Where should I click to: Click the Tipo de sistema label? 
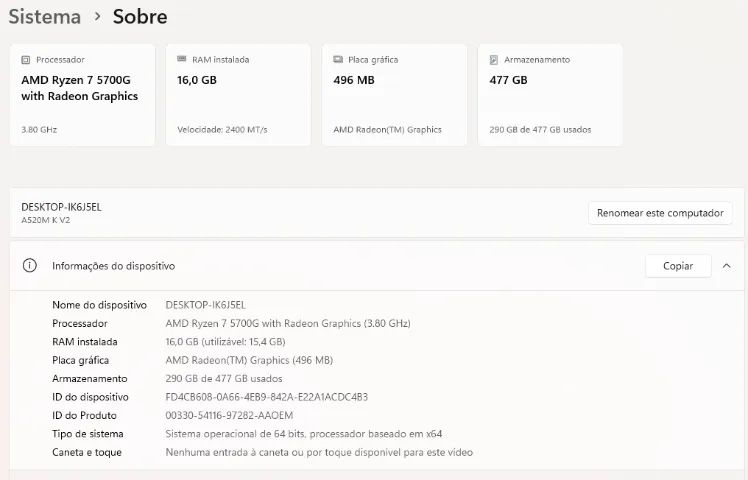(x=88, y=434)
